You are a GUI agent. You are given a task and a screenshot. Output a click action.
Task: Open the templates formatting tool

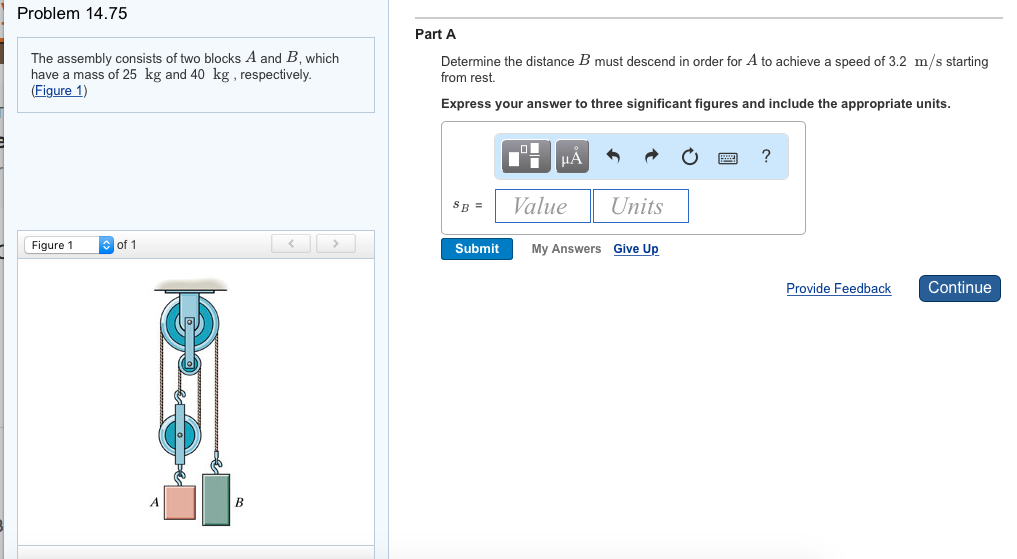click(x=525, y=156)
